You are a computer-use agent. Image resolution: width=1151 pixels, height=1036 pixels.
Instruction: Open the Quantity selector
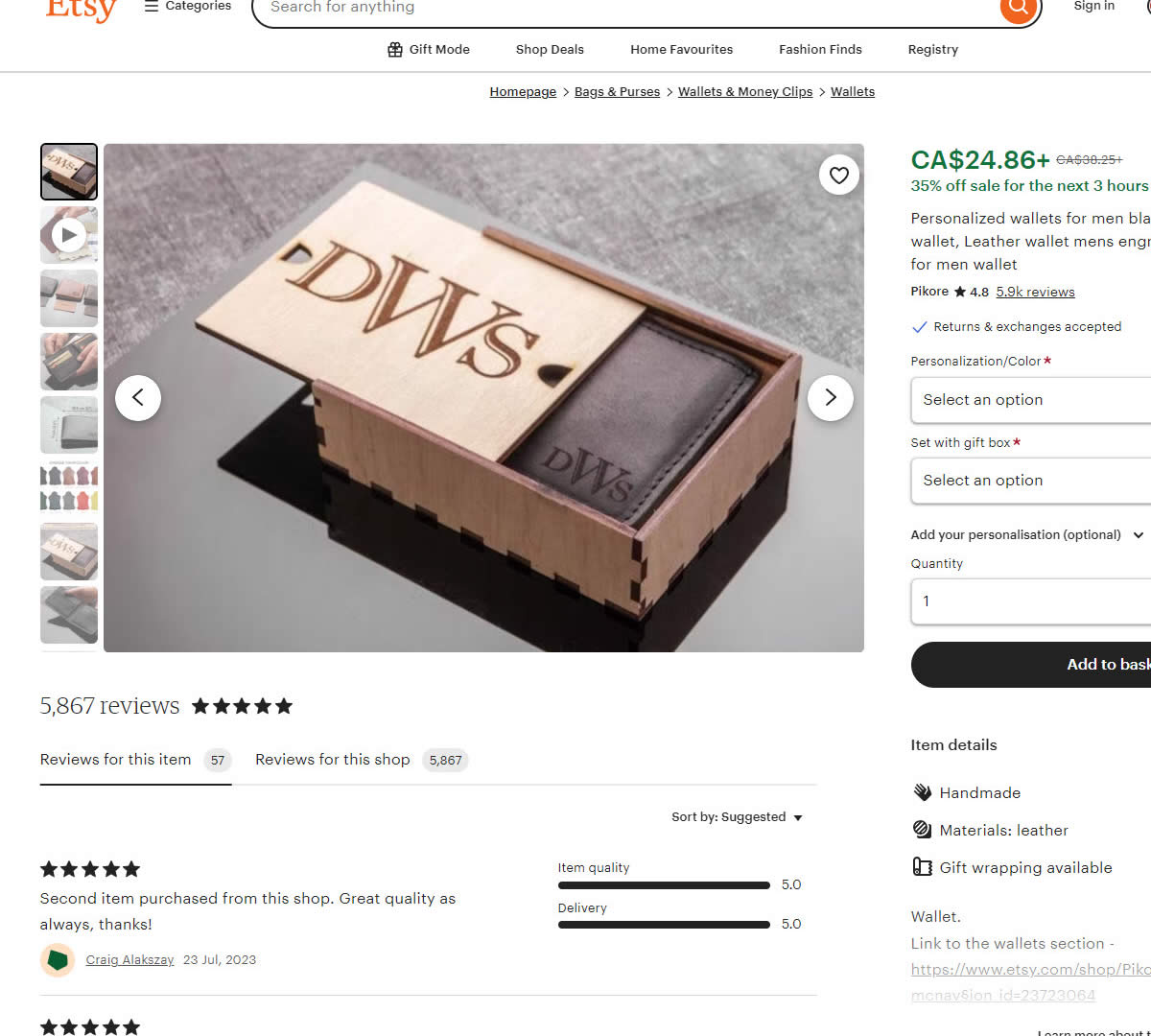click(1031, 601)
